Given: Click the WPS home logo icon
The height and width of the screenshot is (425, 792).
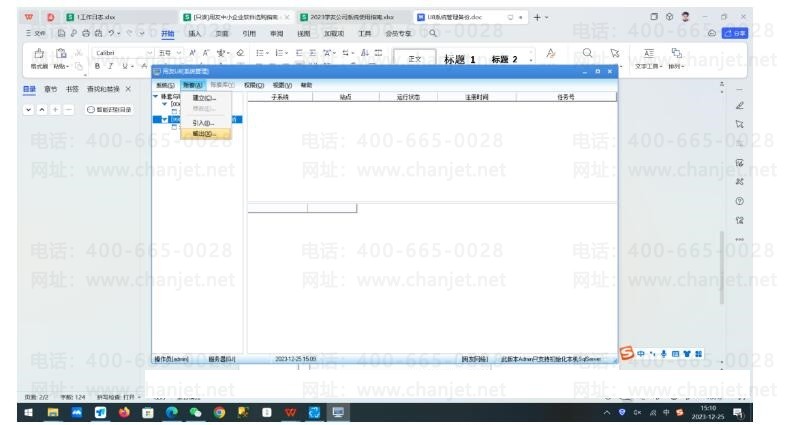Looking at the screenshot, I should pos(29,17).
